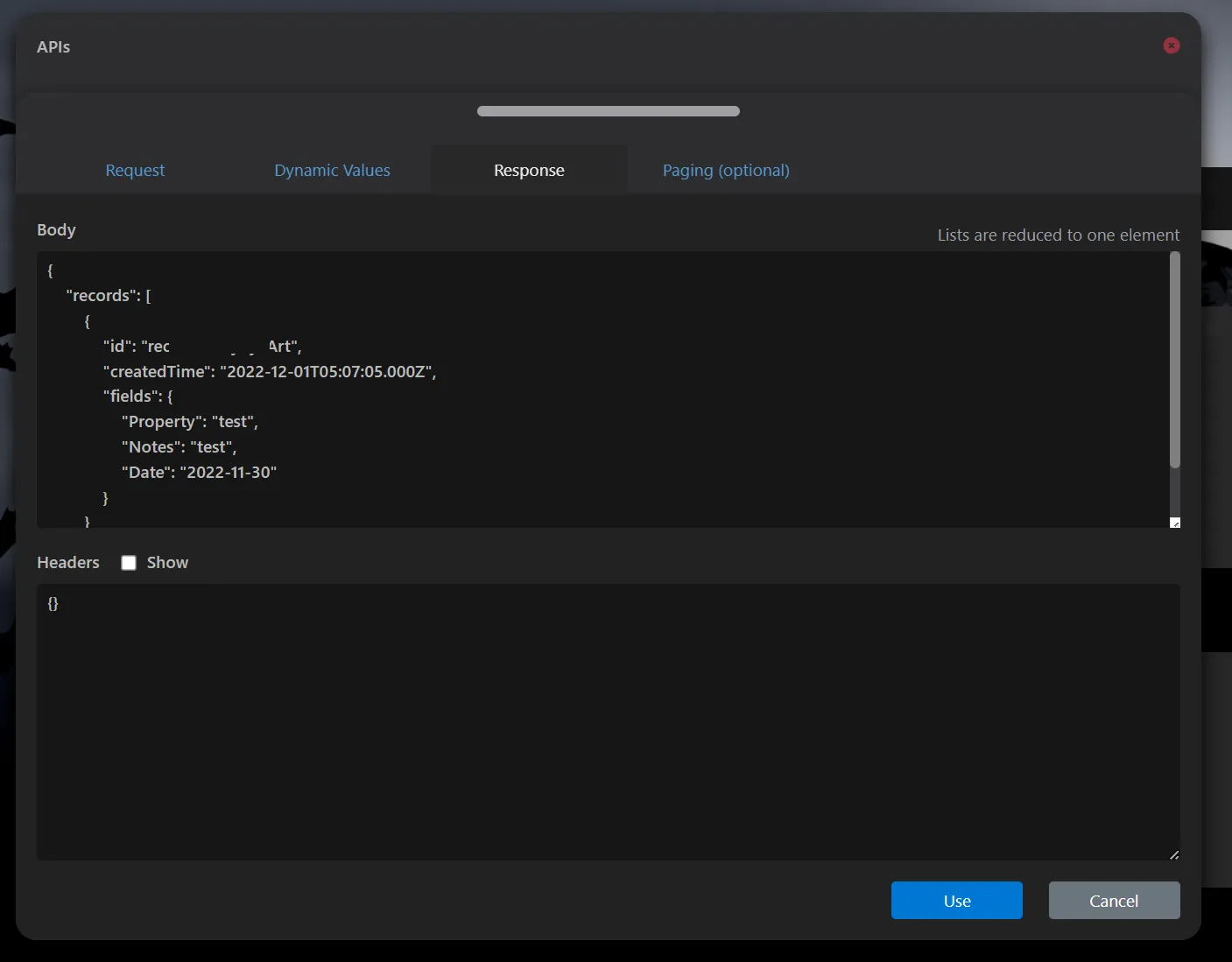Click the Headers box resize grip icon
The width and height of the screenshot is (1232, 962).
coord(1173,854)
